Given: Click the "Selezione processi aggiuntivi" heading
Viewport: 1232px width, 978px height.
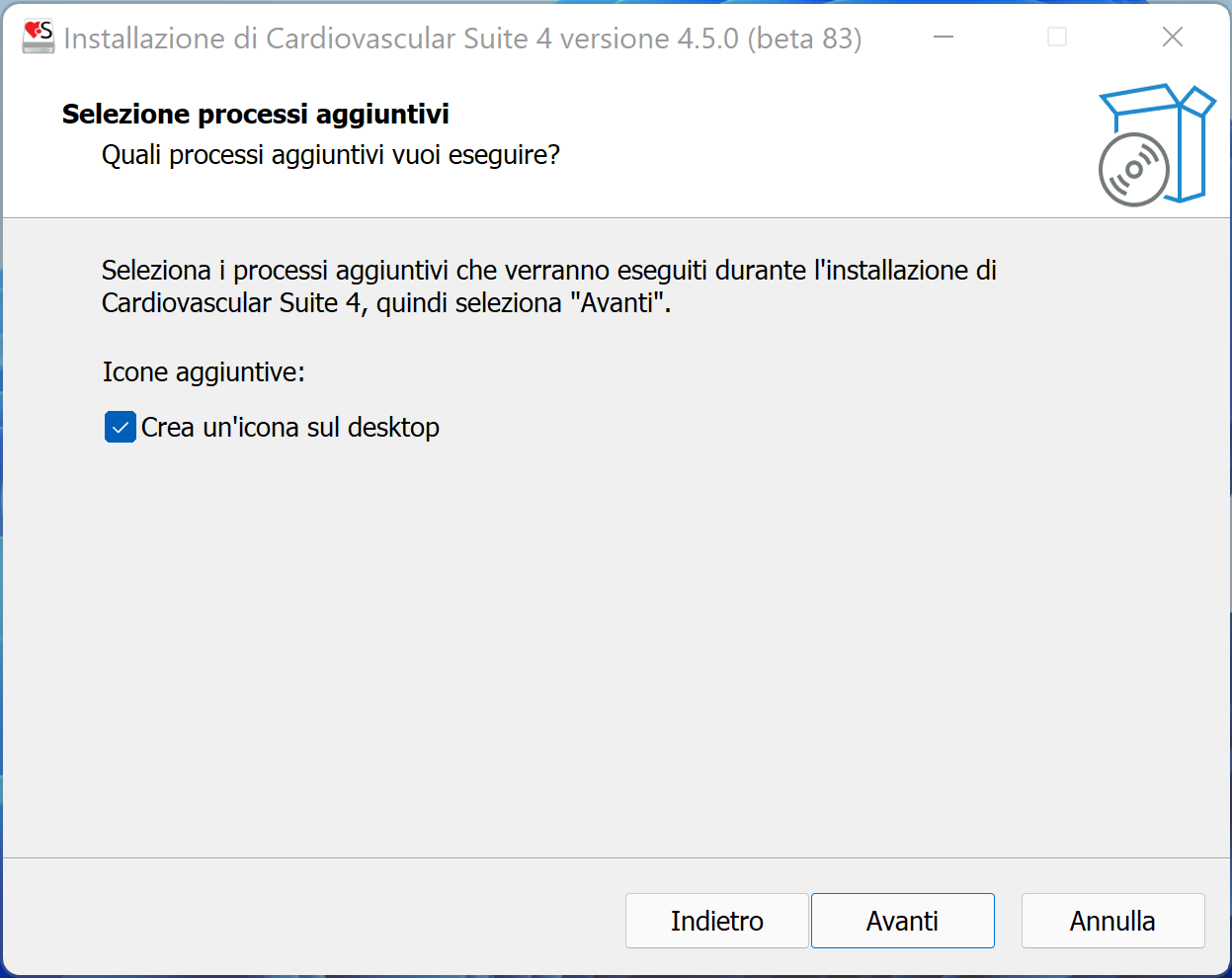Looking at the screenshot, I should coord(256,115).
